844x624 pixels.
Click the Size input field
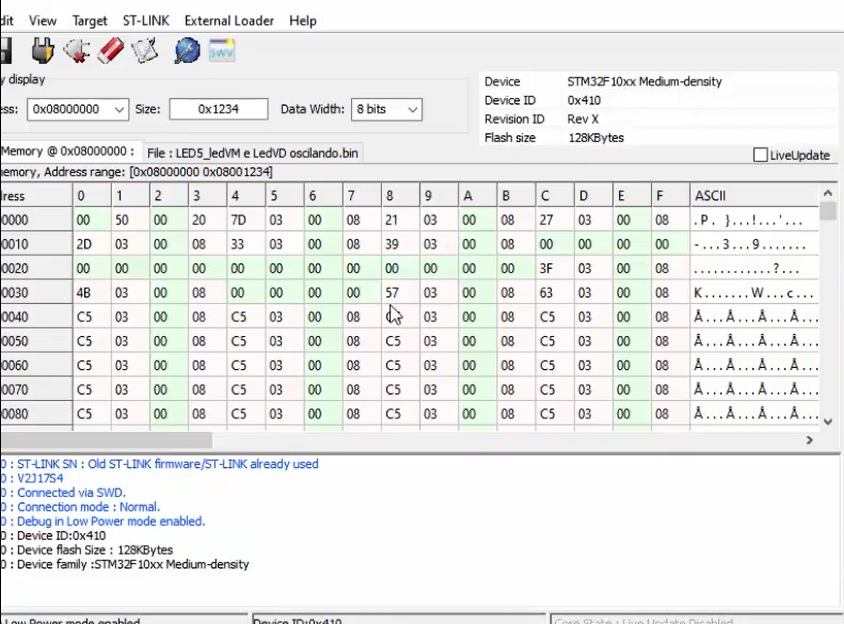(x=218, y=109)
